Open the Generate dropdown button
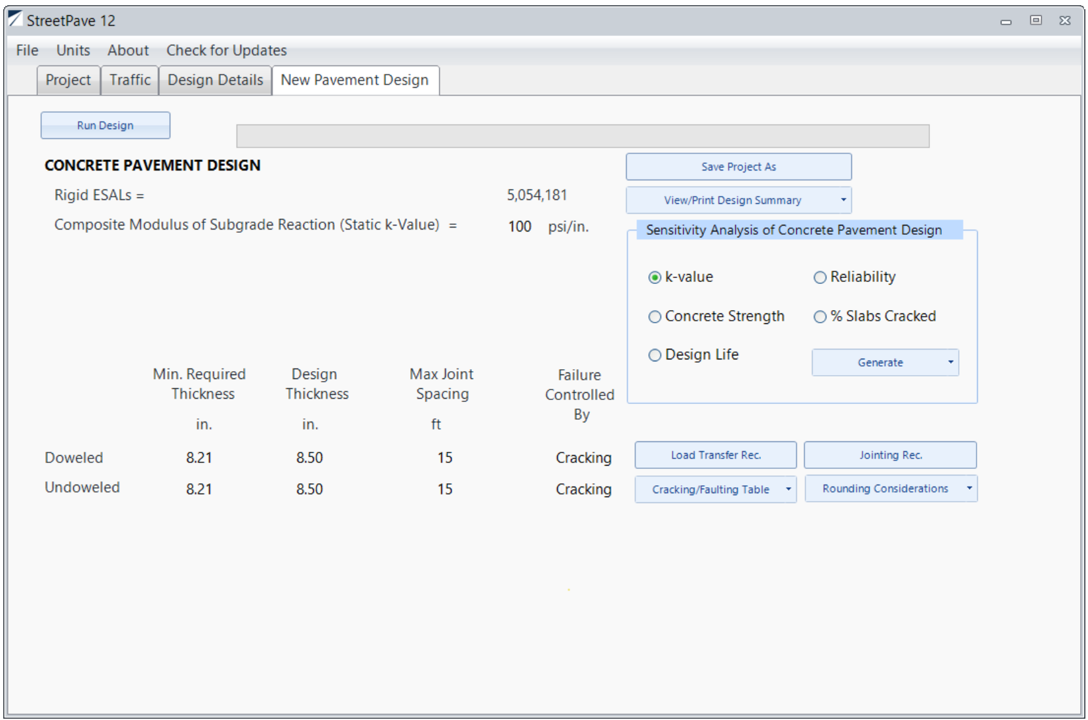1088x720 pixels. coord(949,363)
